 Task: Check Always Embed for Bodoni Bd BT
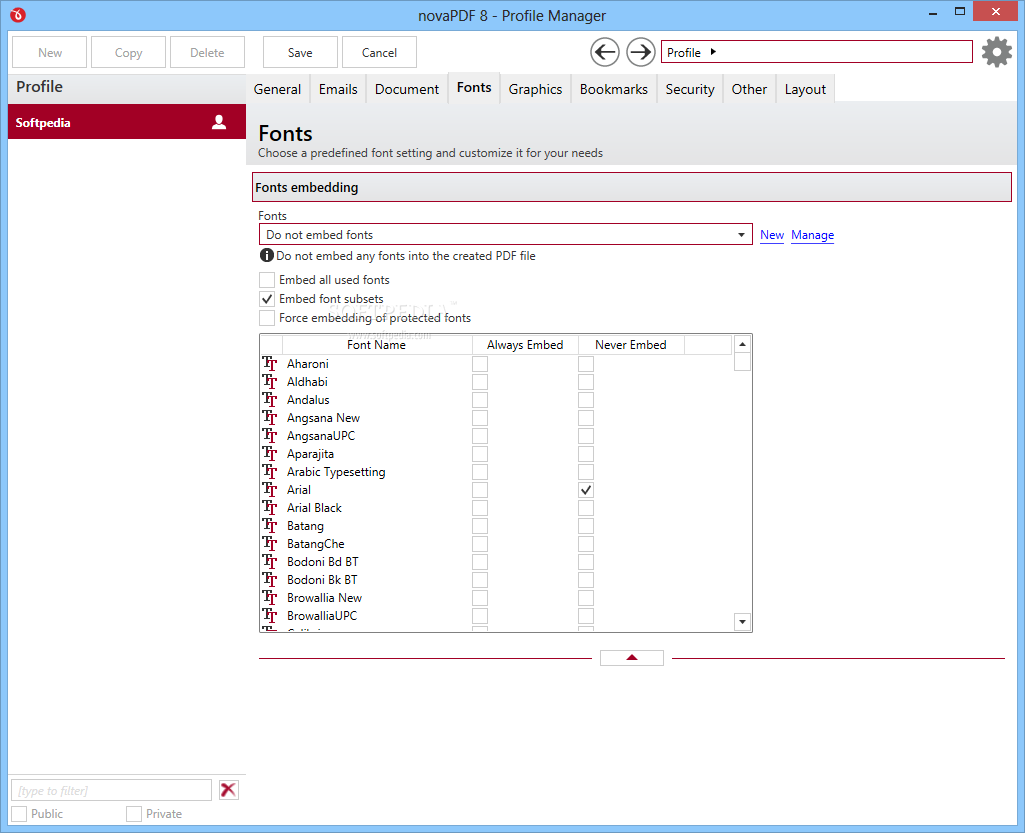480,562
